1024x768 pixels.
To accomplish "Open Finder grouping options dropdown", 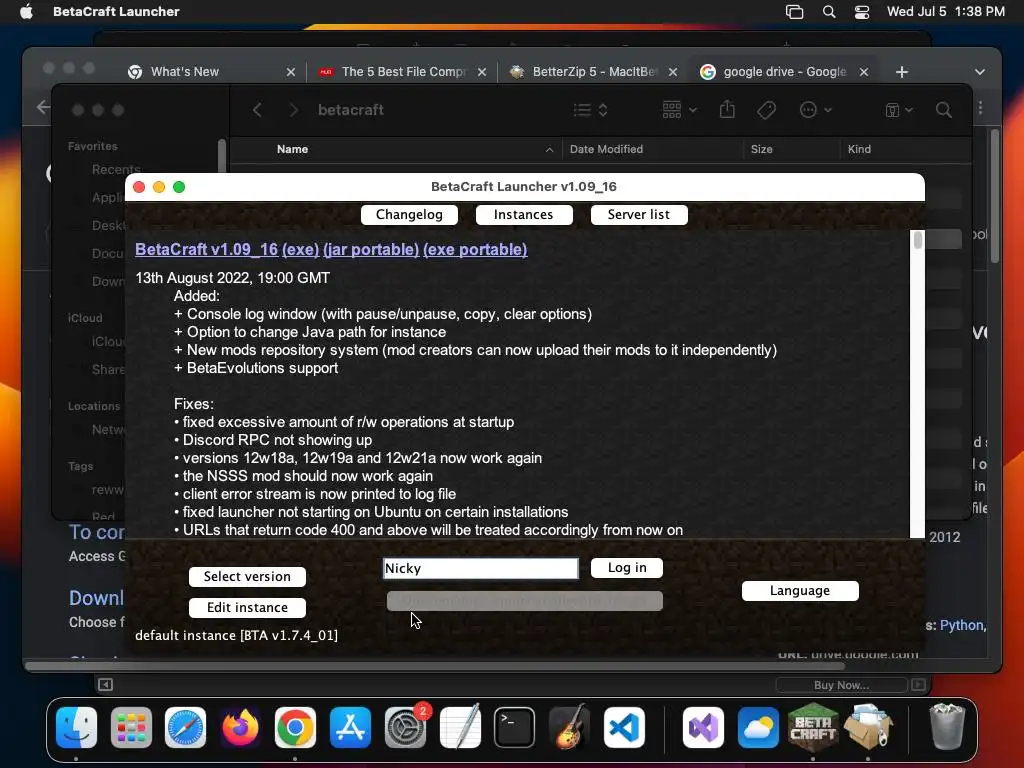I will click(679, 110).
